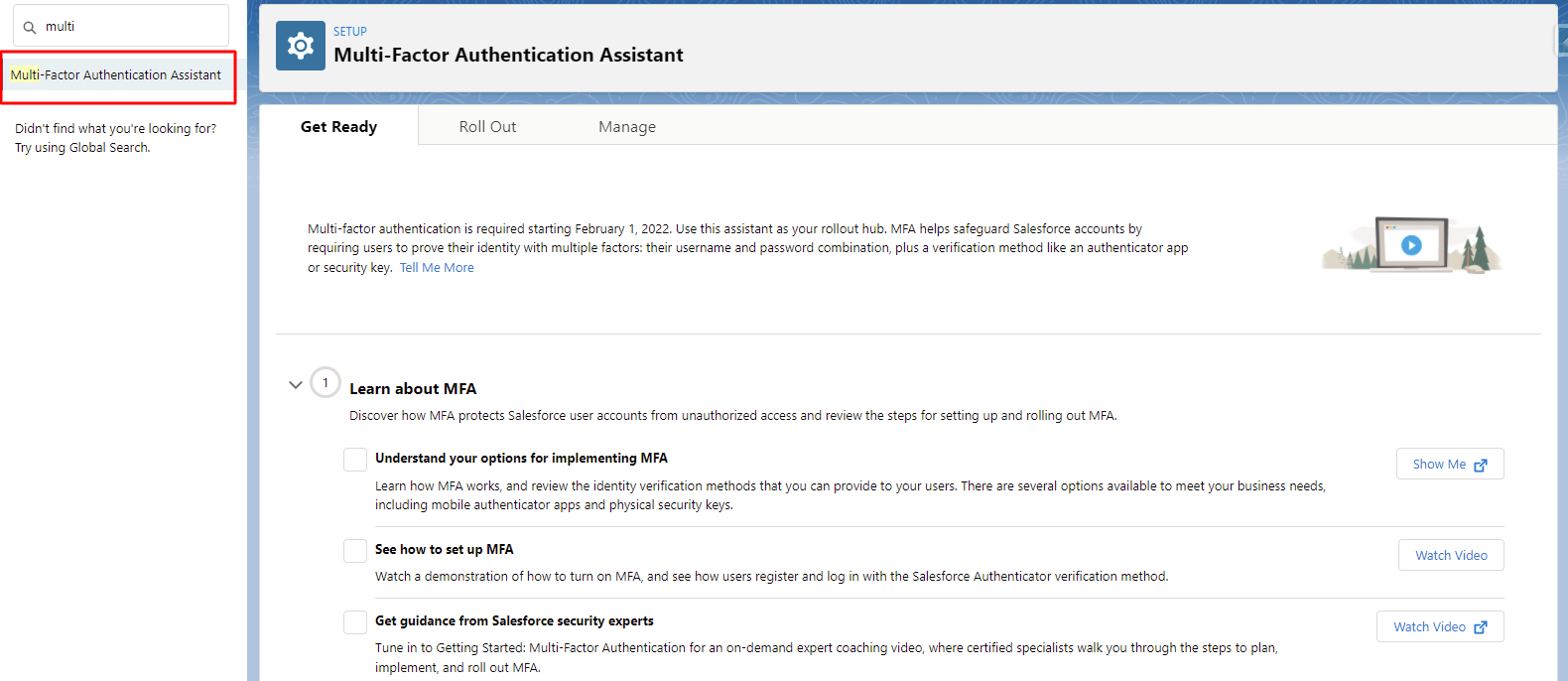Screen dimensions: 1568x681
Task: Check the 'See how to set up MFA' box
Action: [355, 551]
